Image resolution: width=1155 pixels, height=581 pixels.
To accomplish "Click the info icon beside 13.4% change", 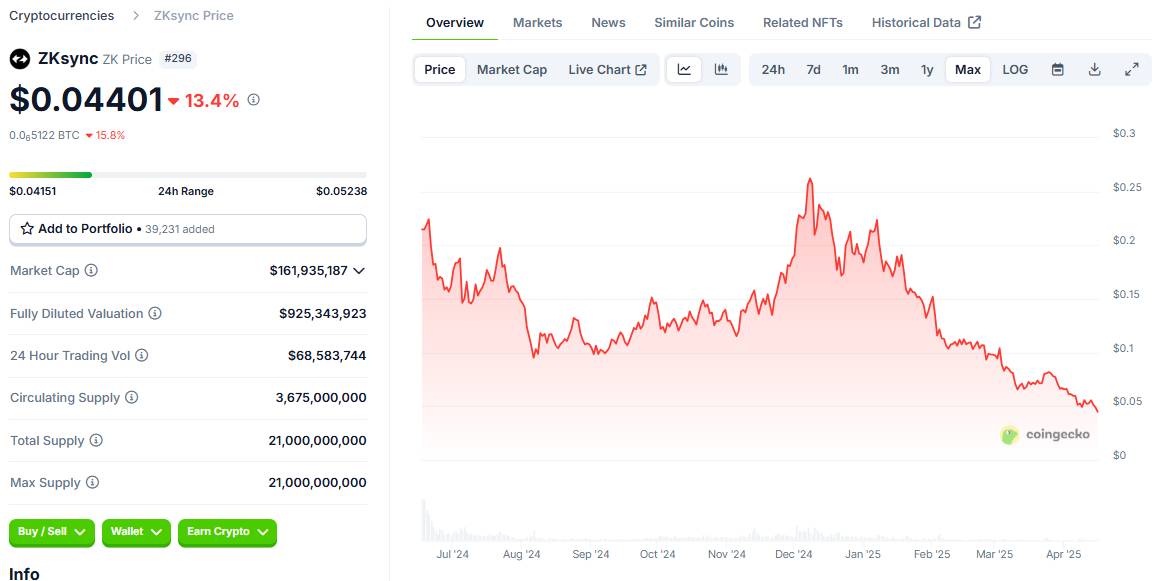I will coord(253,99).
